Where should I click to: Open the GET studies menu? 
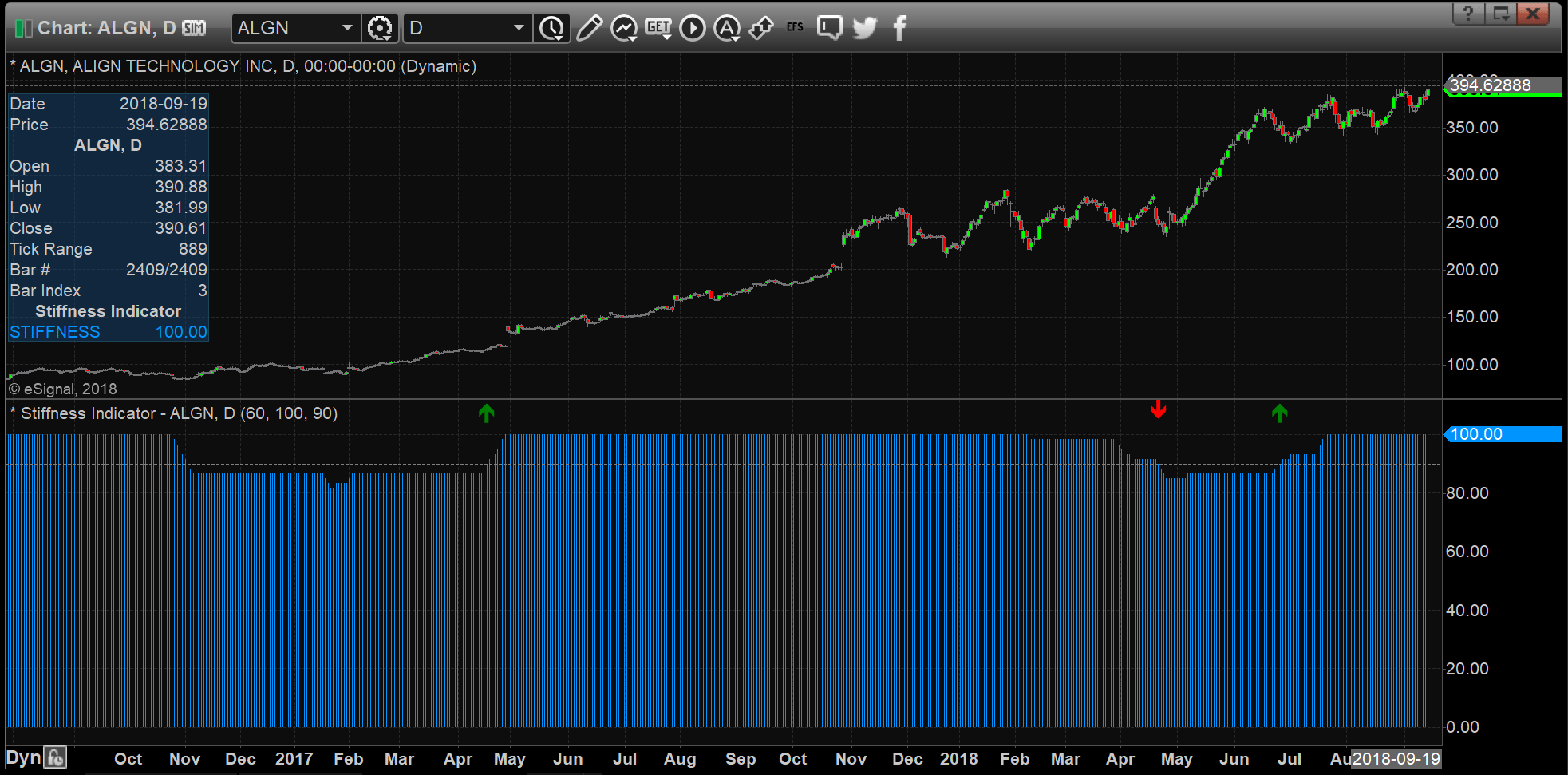point(658,28)
